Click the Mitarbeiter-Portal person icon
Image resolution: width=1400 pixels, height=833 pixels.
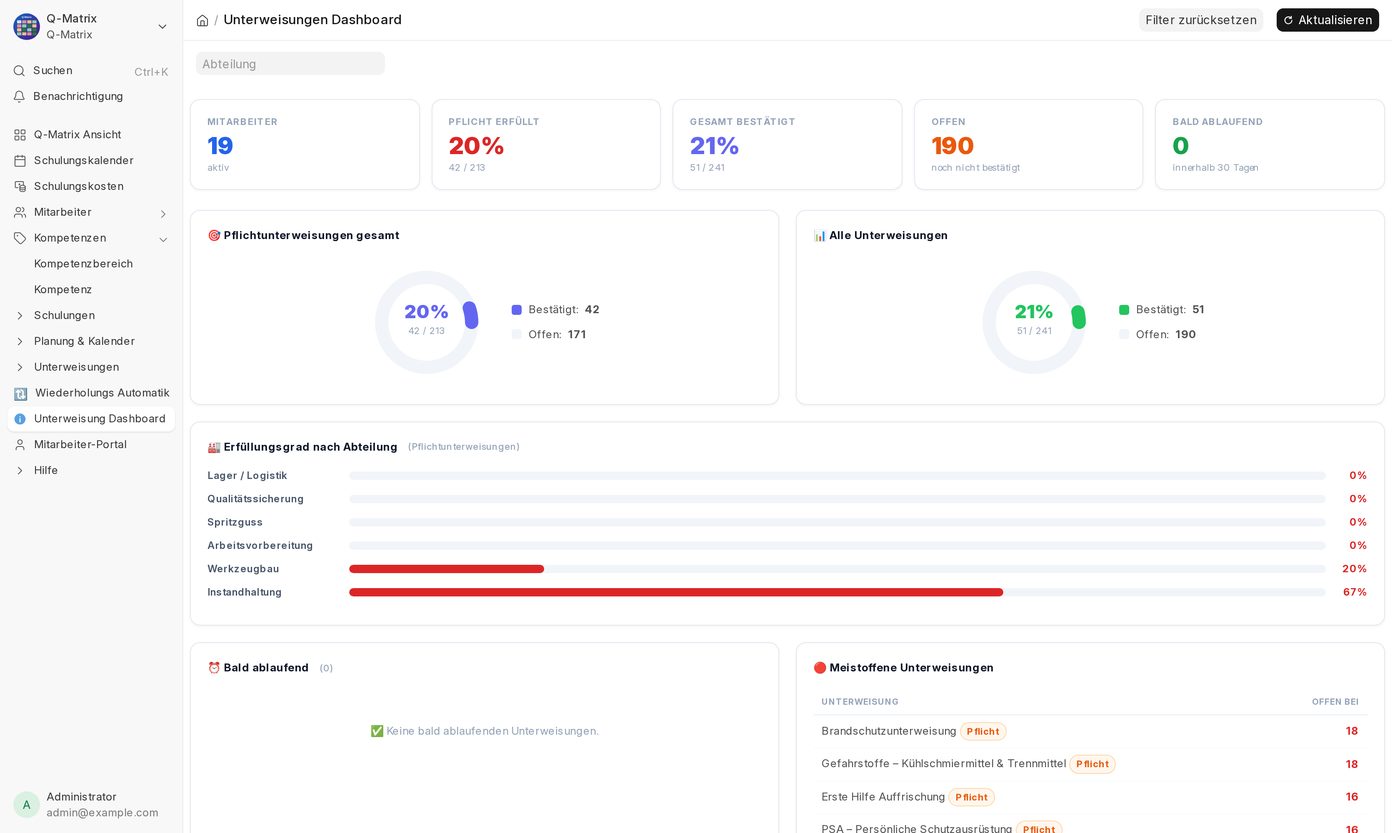[20, 445]
